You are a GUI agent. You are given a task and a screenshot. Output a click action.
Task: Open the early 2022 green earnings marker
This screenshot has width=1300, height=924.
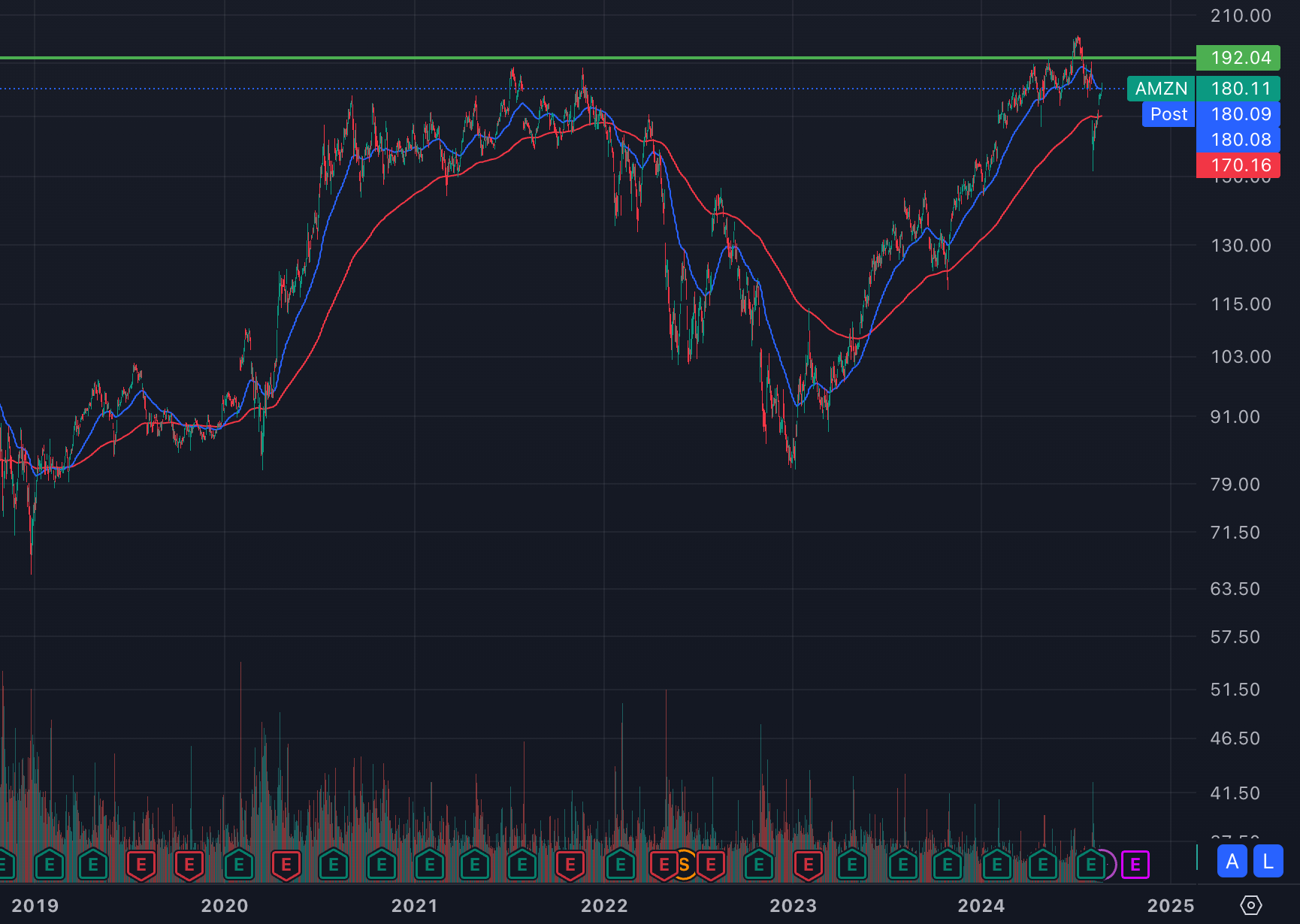click(621, 865)
